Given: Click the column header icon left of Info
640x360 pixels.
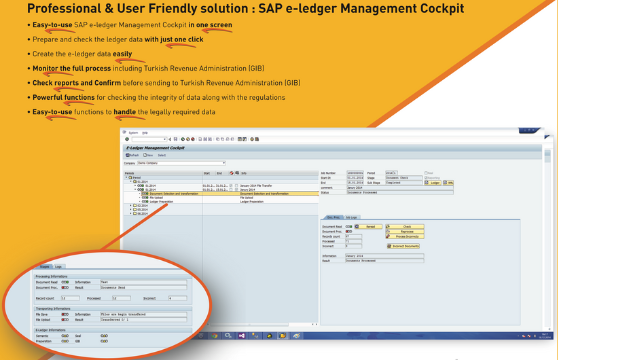Looking at the screenshot, I should click(237, 173).
